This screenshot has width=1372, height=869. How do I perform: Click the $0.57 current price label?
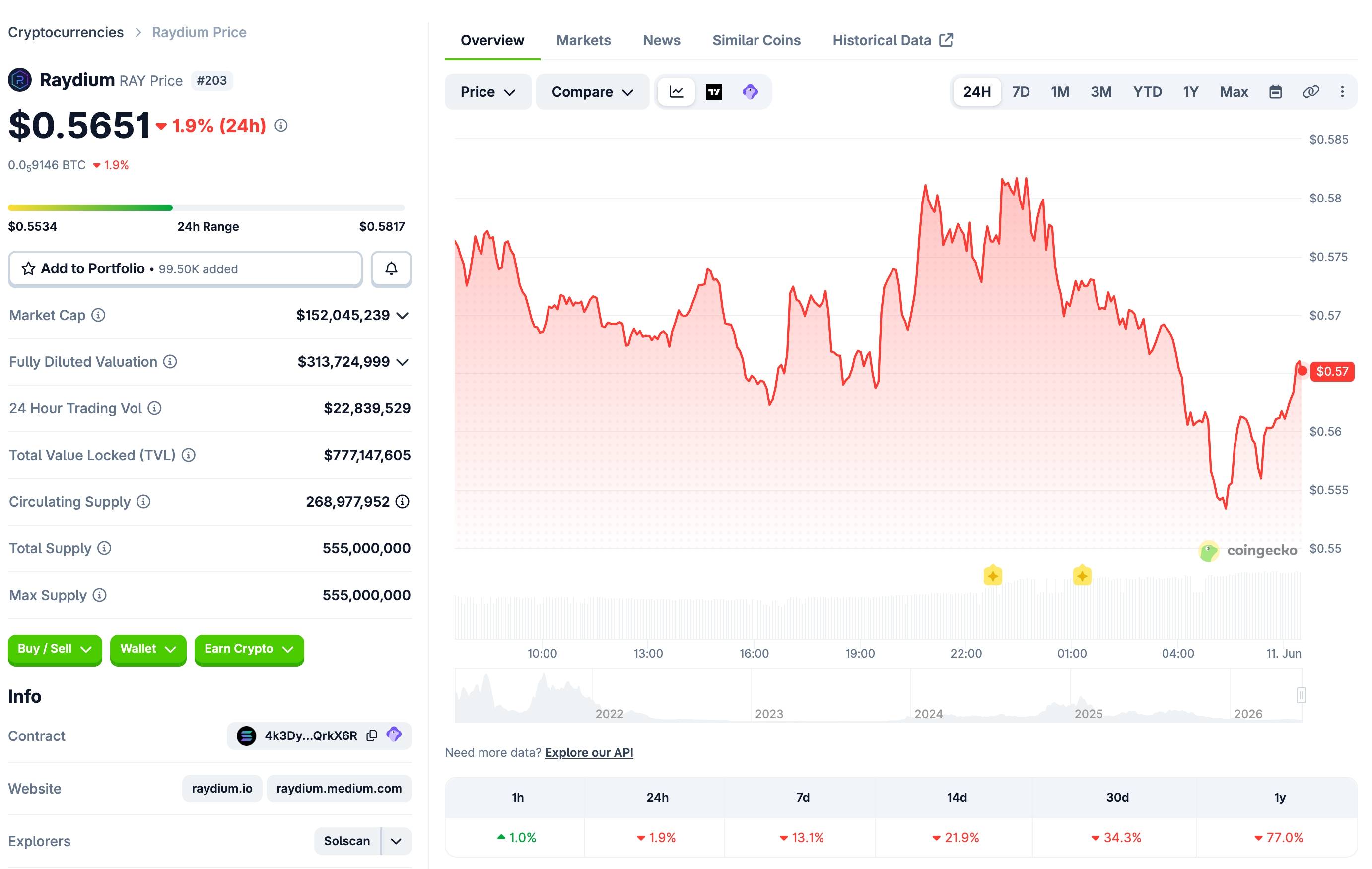click(1332, 372)
